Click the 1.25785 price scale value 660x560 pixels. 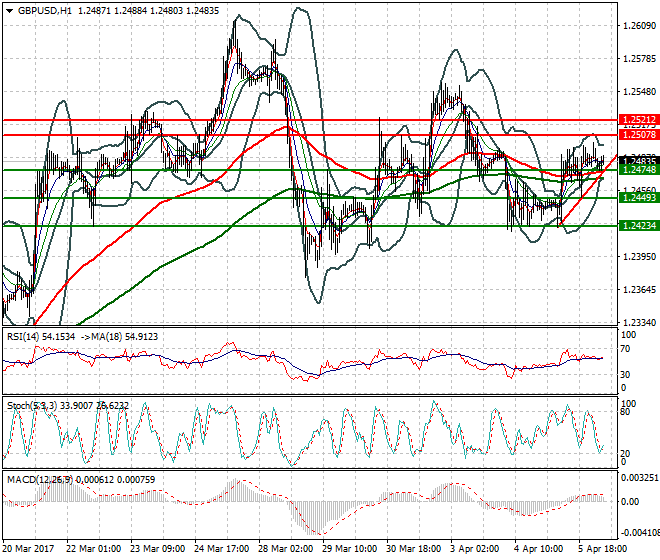(639, 59)
